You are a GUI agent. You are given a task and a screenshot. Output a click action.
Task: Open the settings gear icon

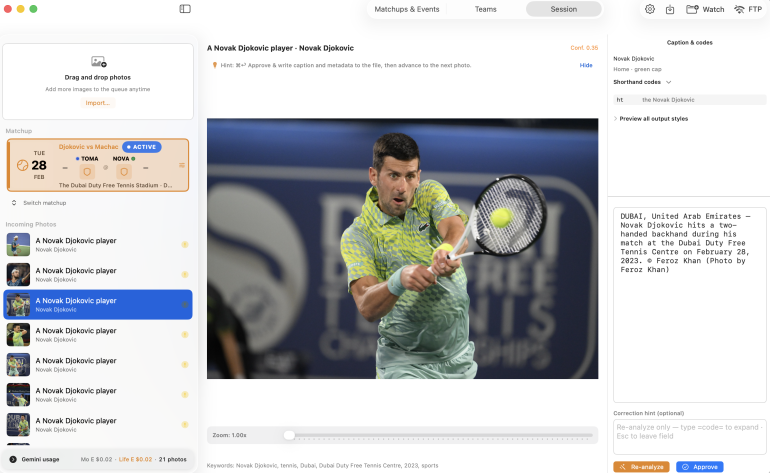(x=650, y=9)
